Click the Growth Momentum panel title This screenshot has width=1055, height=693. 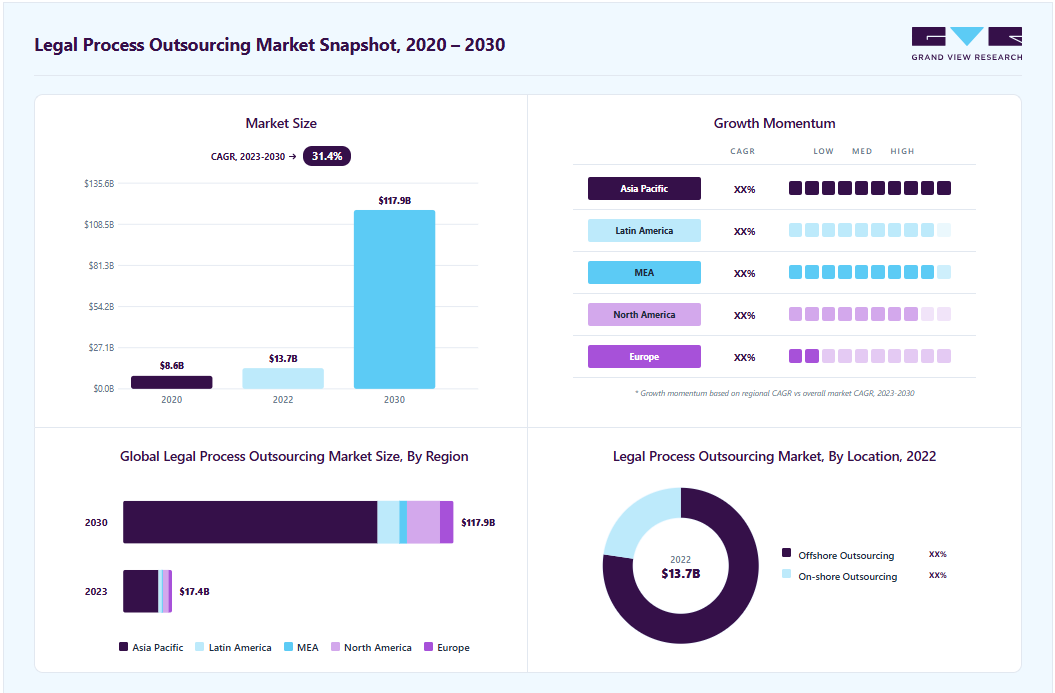pos(774,123)
